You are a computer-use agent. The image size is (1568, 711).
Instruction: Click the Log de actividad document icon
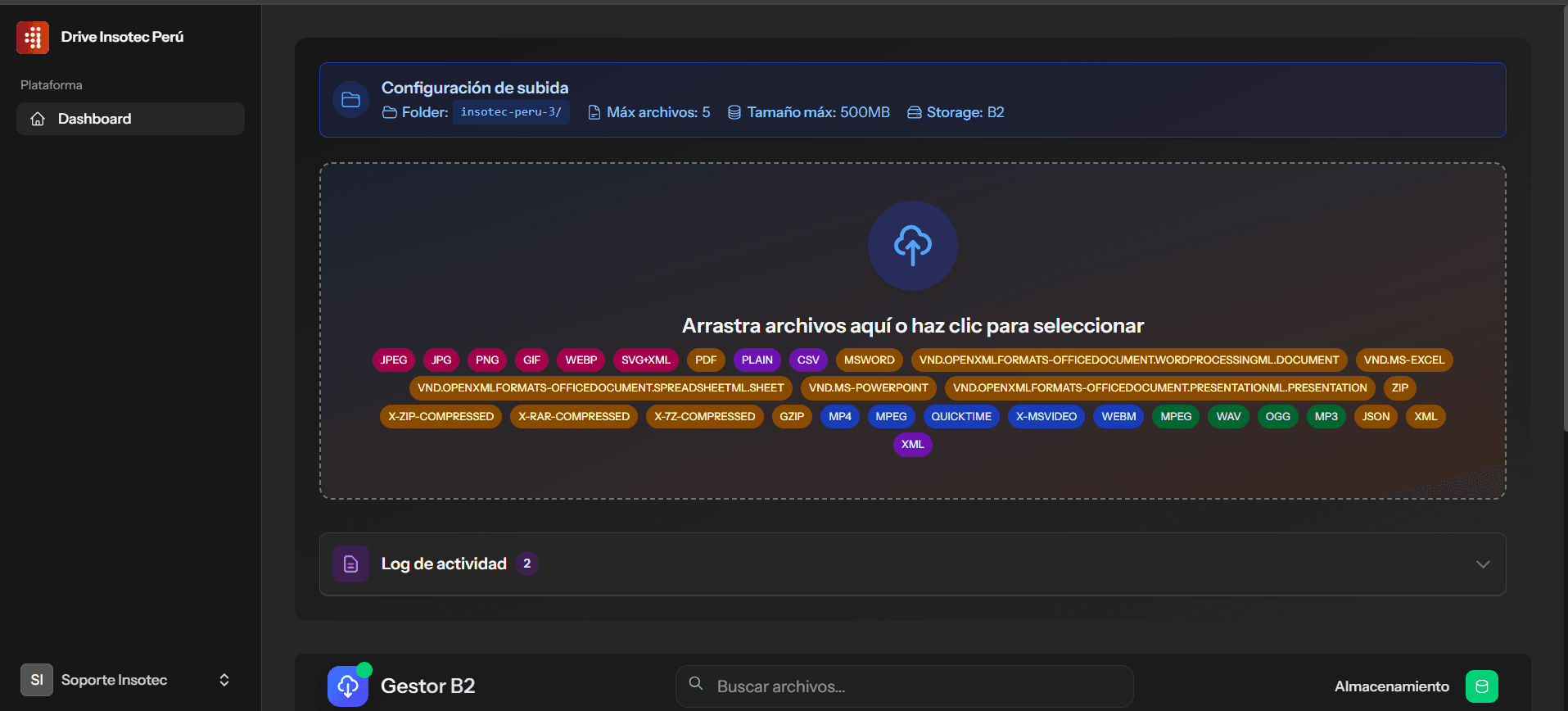click(x=350, y=564)
